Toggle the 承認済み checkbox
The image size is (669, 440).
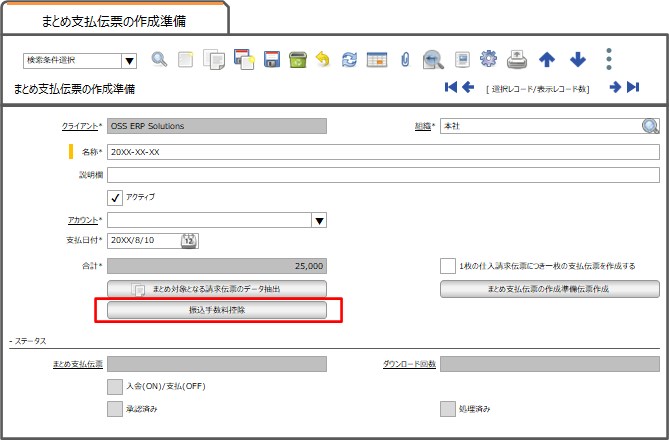click(x=115, y=409)
